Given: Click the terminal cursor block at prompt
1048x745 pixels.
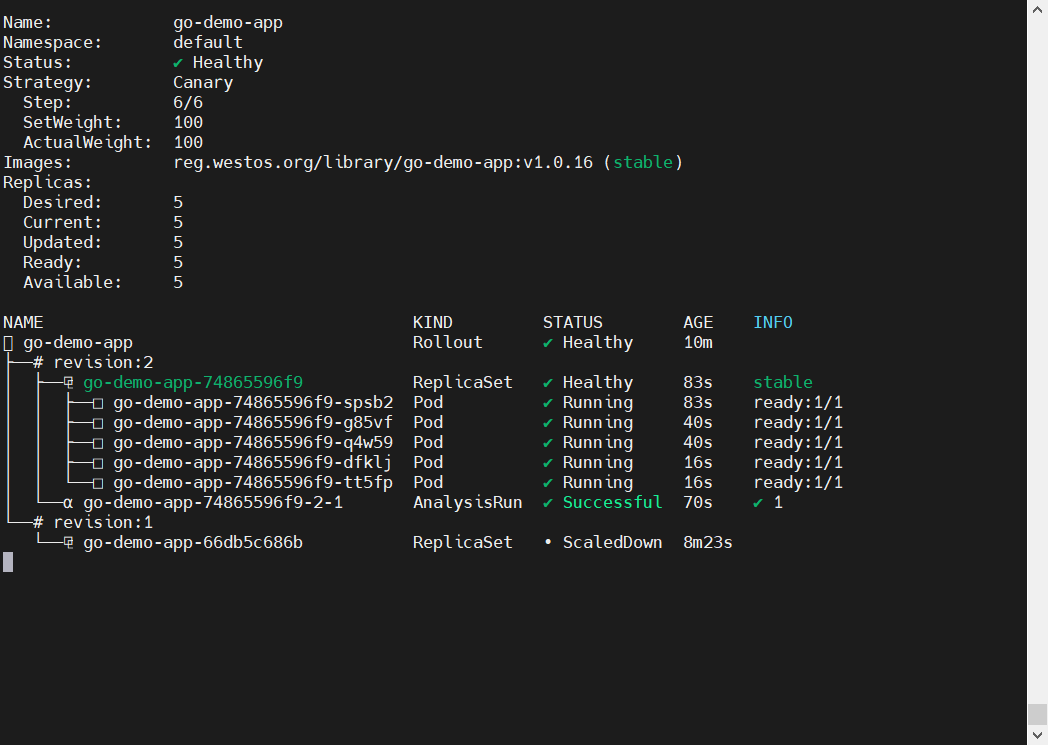Looking at the screenshot, I should click(8, 562).
